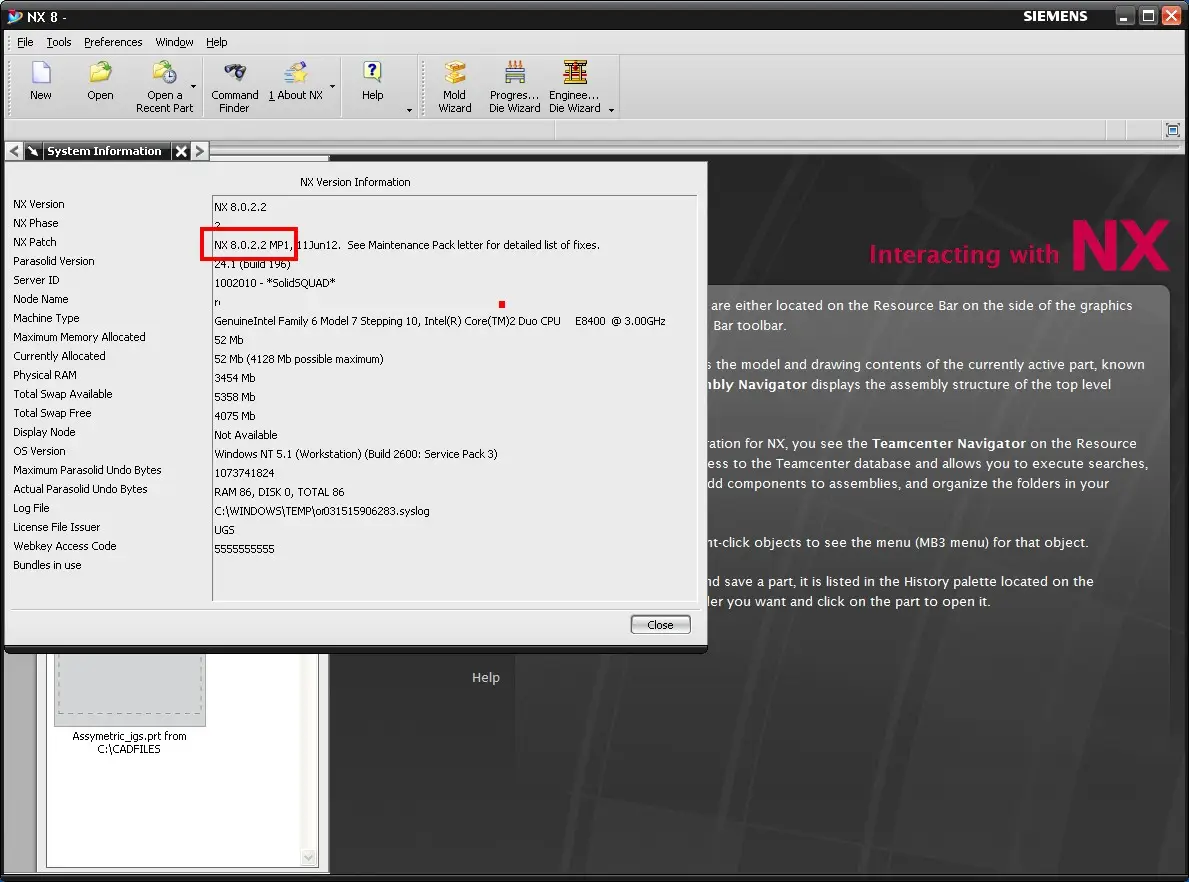Click the NX 8.0.2.2 version value

pyautogui.click(x=240, y=207)
